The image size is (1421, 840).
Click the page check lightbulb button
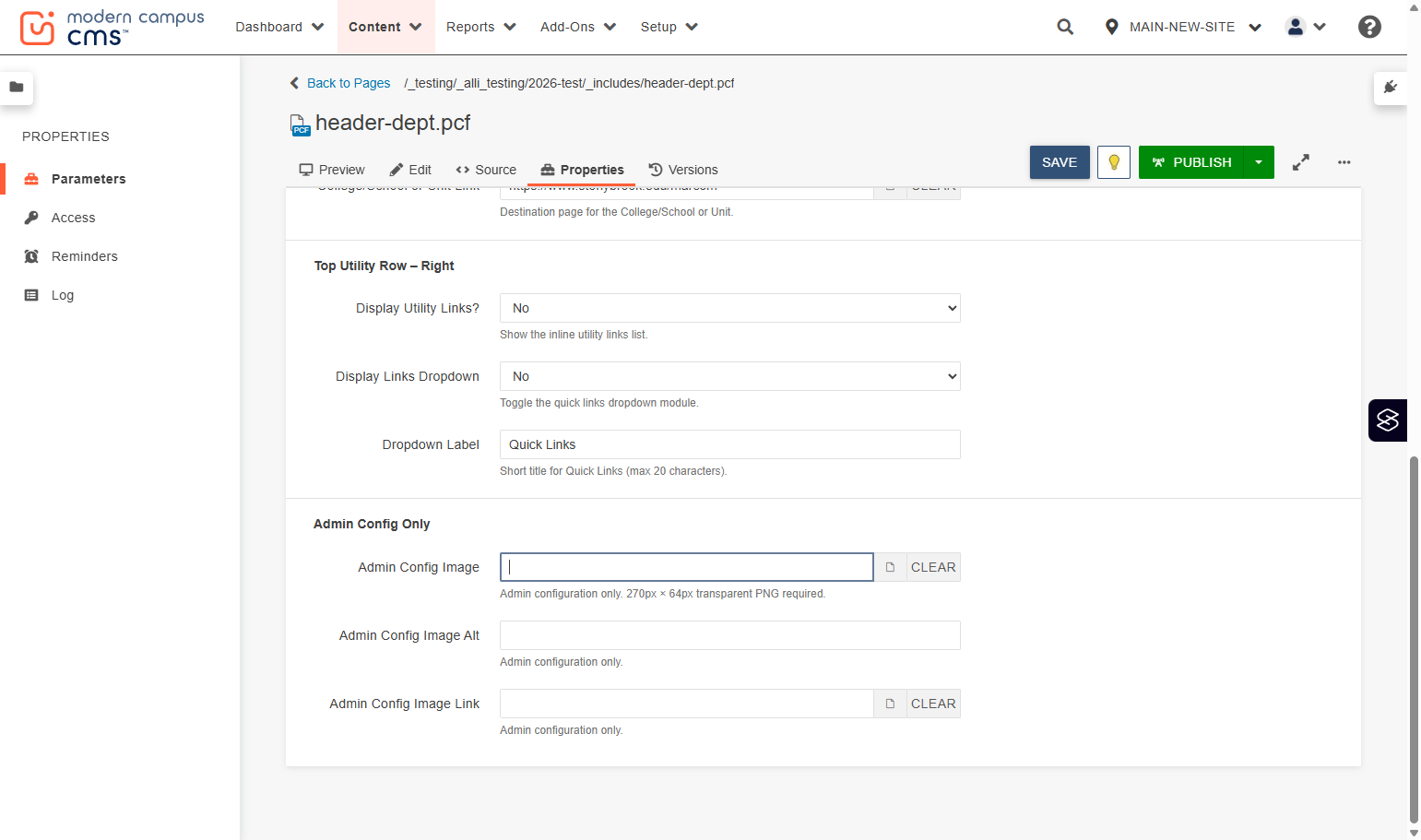[1114, 162]
